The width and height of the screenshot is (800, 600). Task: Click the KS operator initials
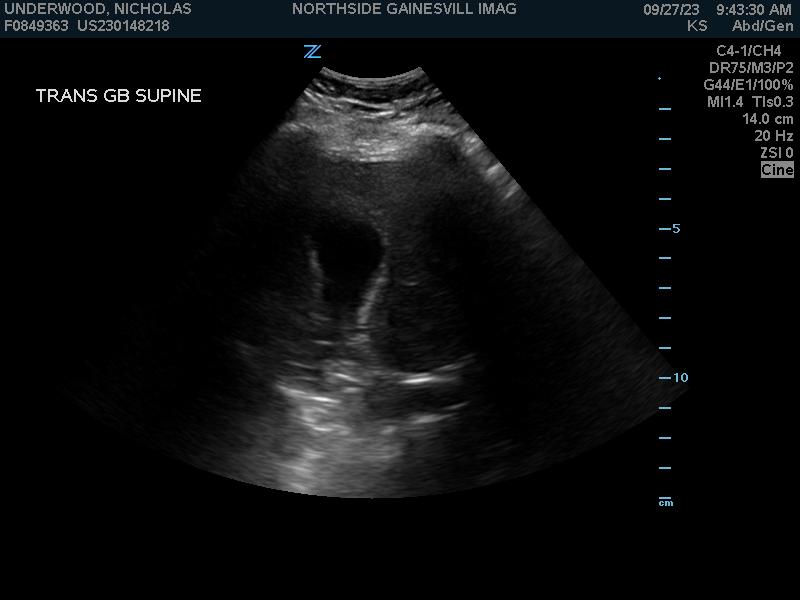(x=697, y=26)
